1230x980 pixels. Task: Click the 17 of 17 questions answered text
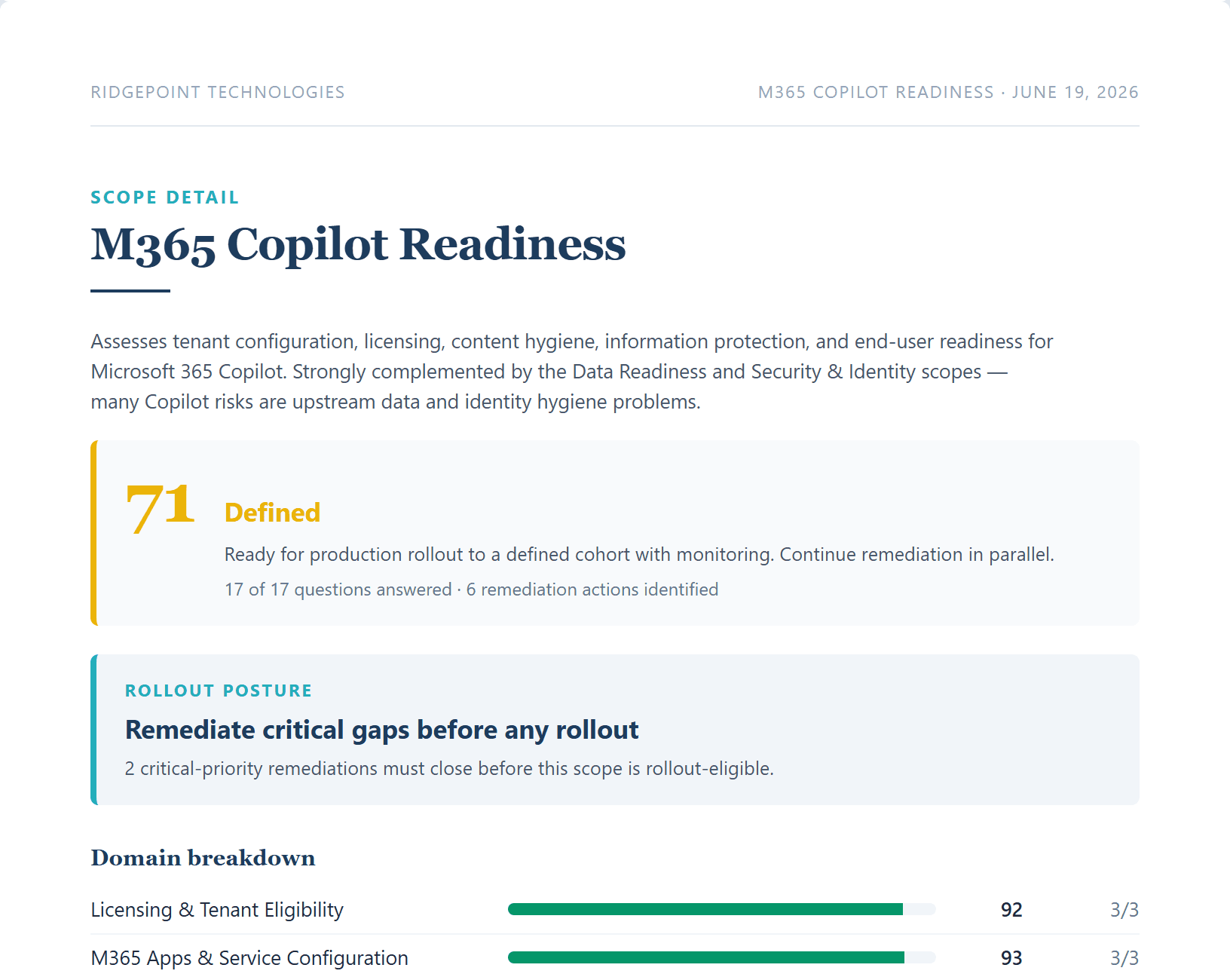tap(338, 590)
